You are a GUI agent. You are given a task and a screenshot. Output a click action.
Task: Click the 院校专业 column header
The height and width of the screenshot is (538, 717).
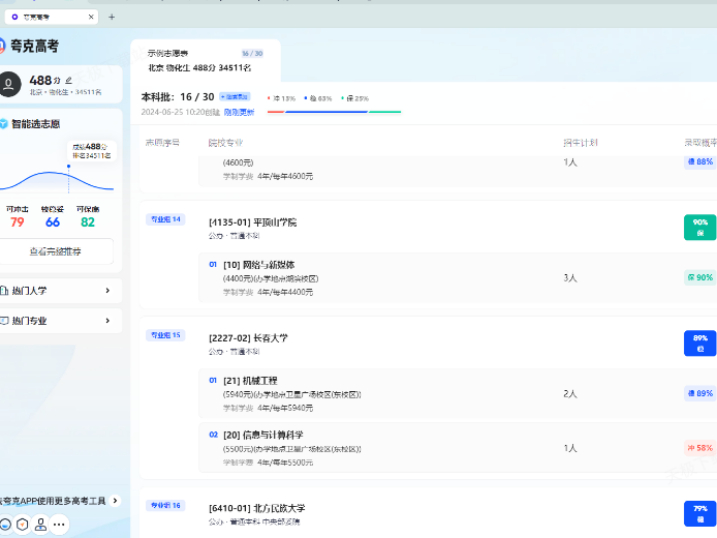225,143
